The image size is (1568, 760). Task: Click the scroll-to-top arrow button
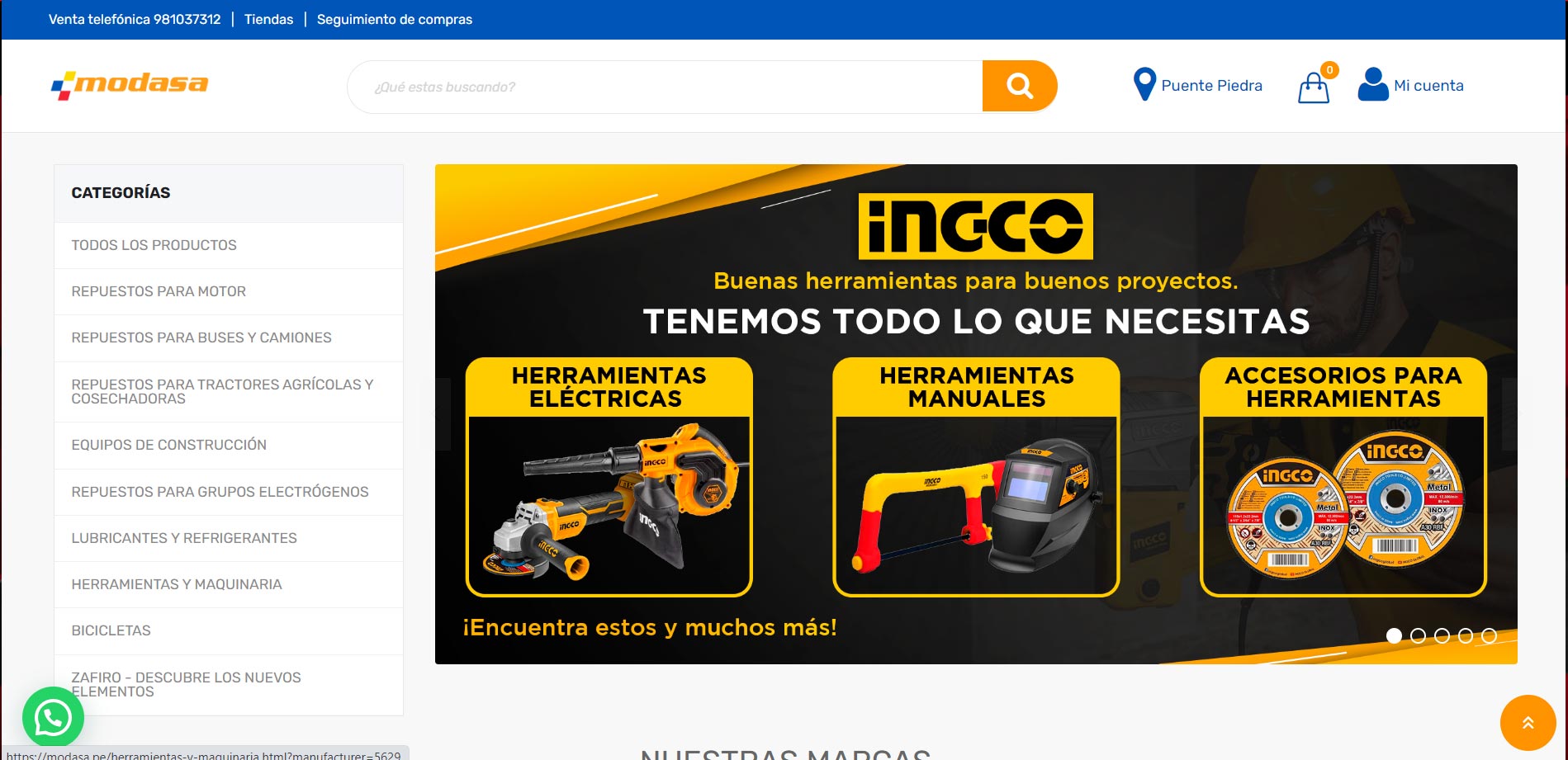(1528, 723)
